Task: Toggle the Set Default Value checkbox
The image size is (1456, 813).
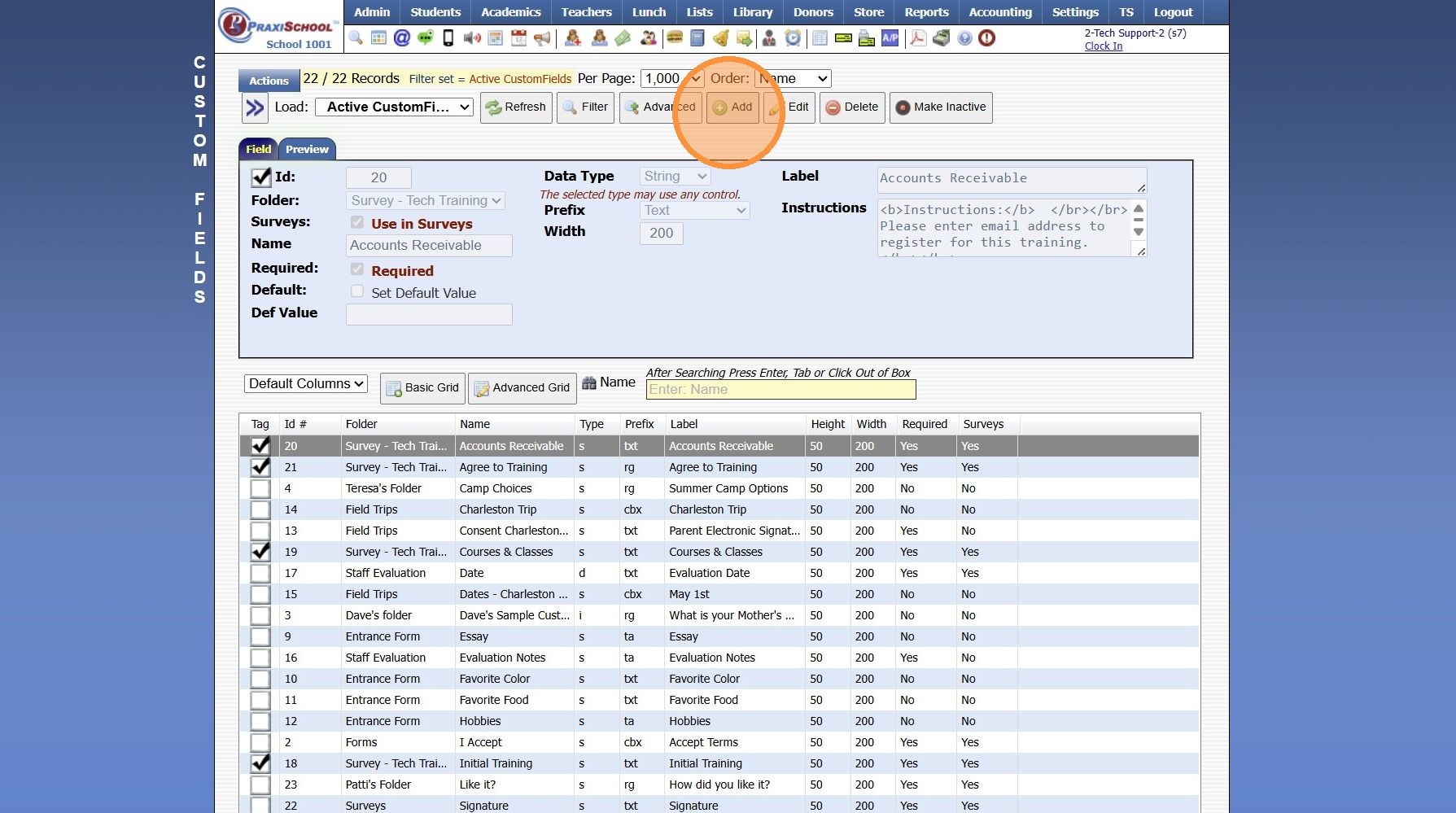Action: pos(357,291)
